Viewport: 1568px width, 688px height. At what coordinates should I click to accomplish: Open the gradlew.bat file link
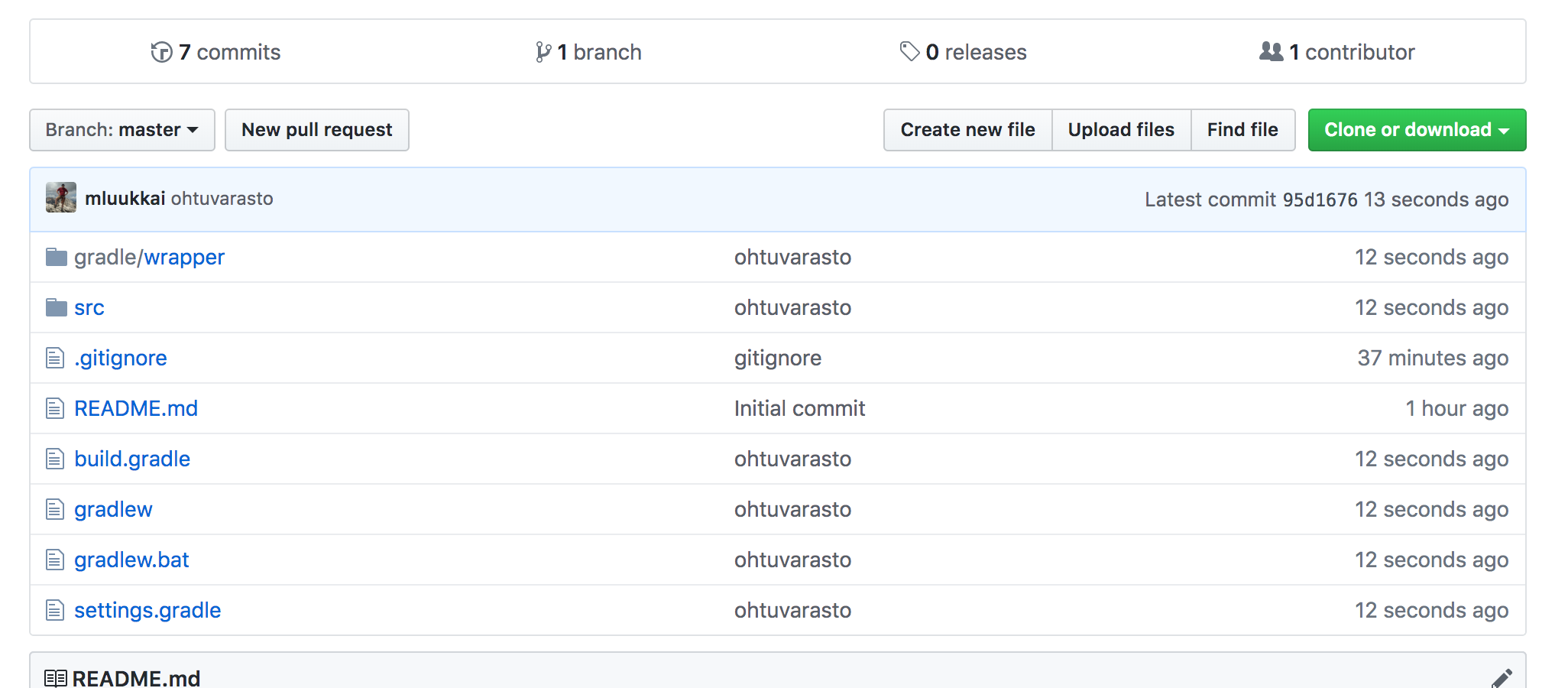click(131, 560)
